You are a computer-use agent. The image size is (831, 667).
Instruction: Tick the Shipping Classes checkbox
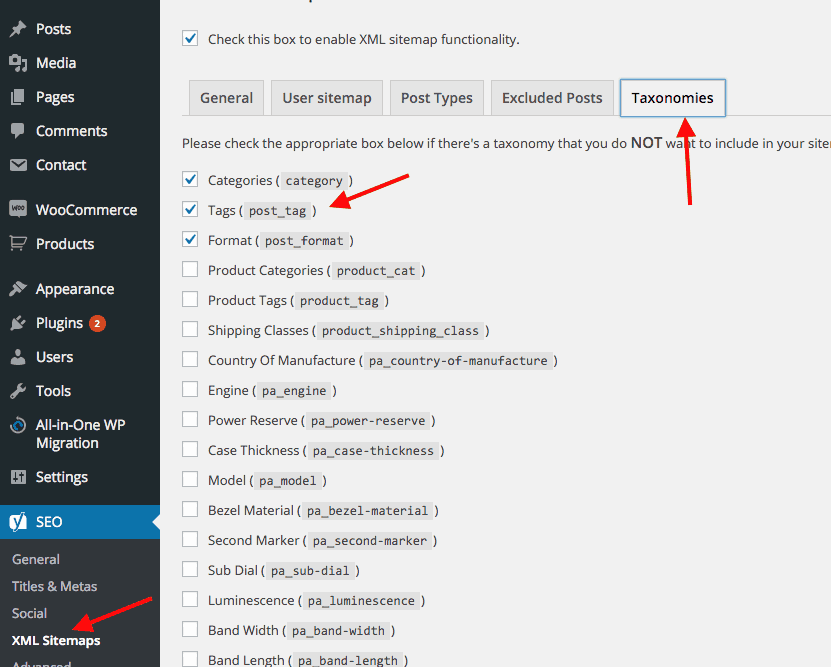point(190,330)
